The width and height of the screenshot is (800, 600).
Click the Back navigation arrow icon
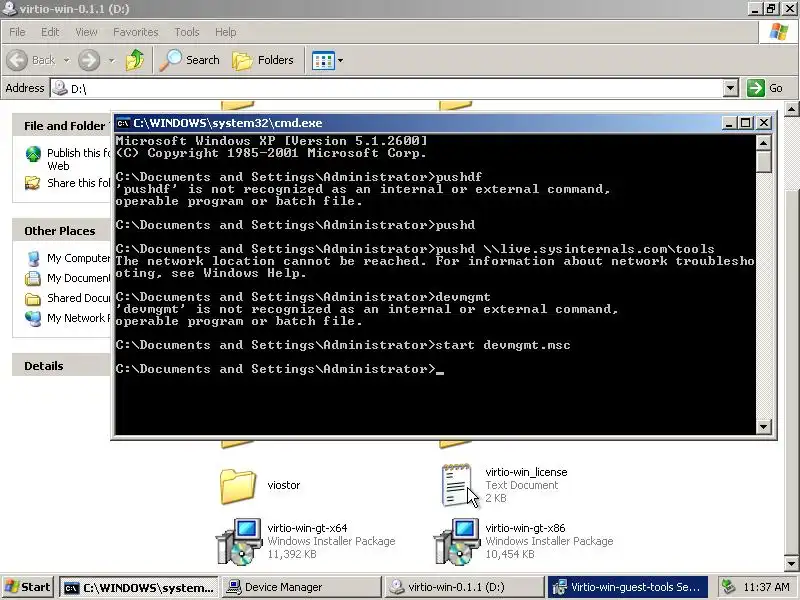(x=17, y=60)
